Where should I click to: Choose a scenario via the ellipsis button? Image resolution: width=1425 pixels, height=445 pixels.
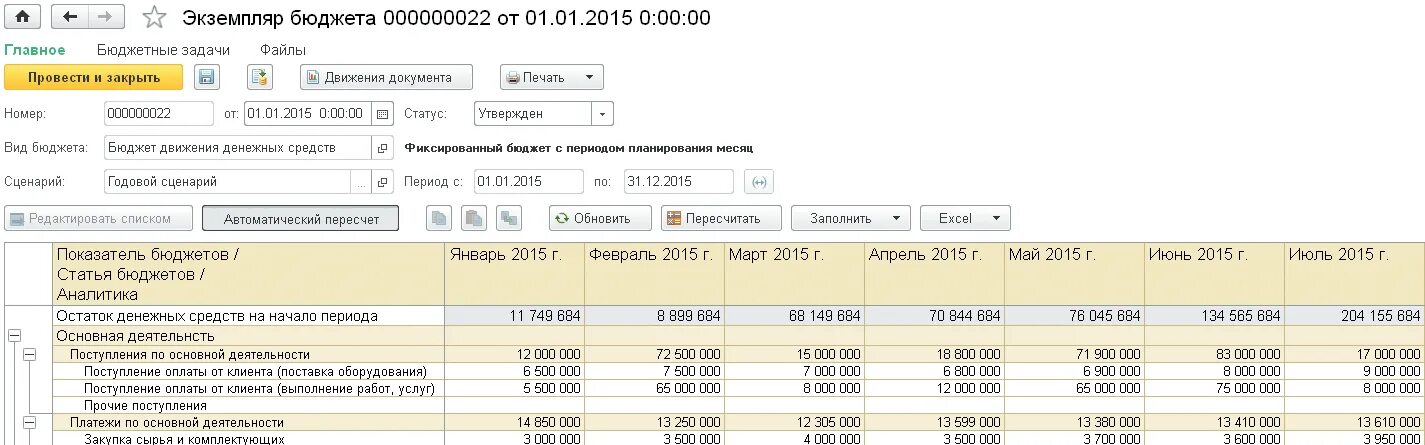(361, 182)
